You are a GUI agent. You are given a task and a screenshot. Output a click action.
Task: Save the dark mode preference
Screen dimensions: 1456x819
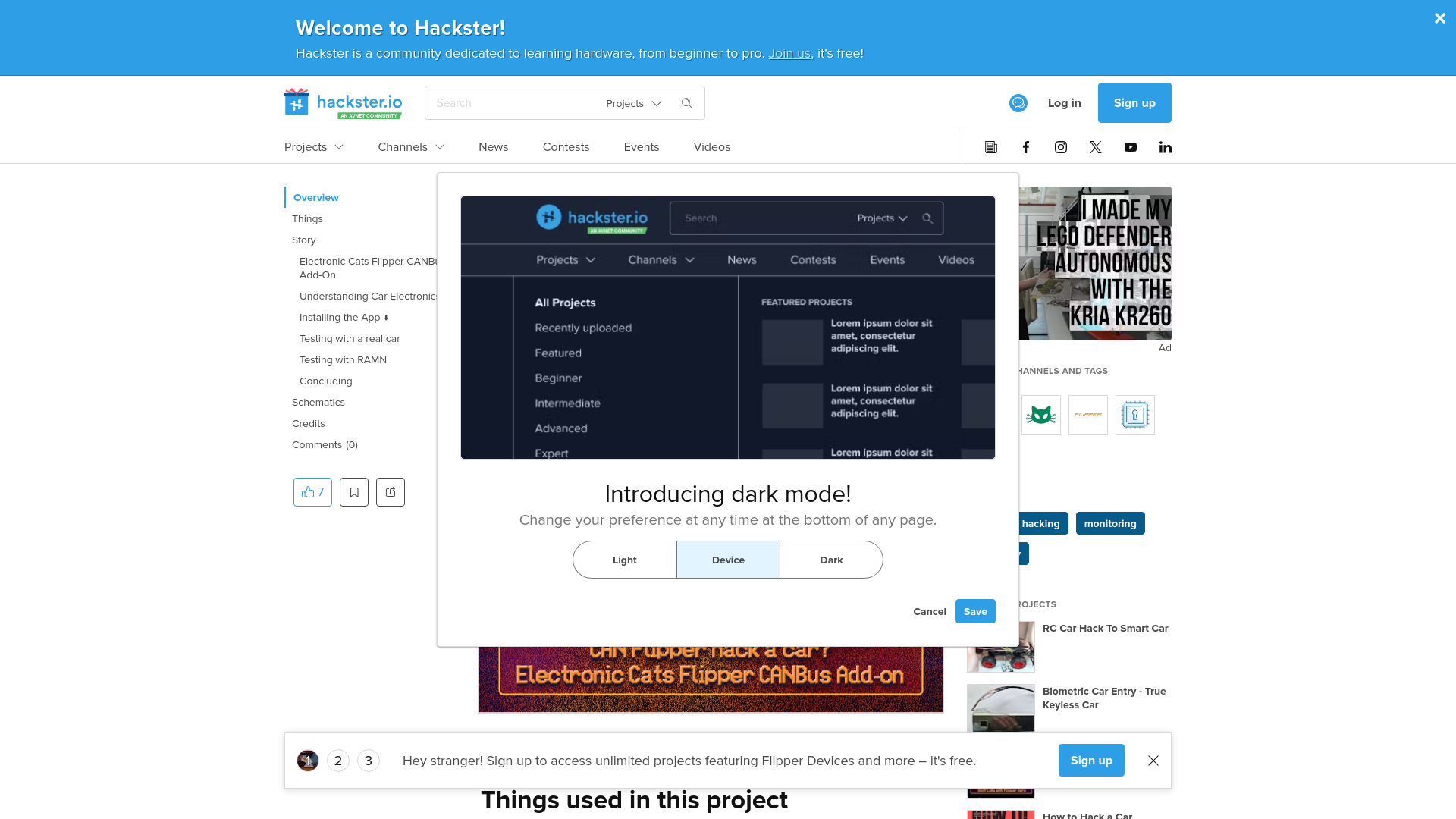pos(975,611)
